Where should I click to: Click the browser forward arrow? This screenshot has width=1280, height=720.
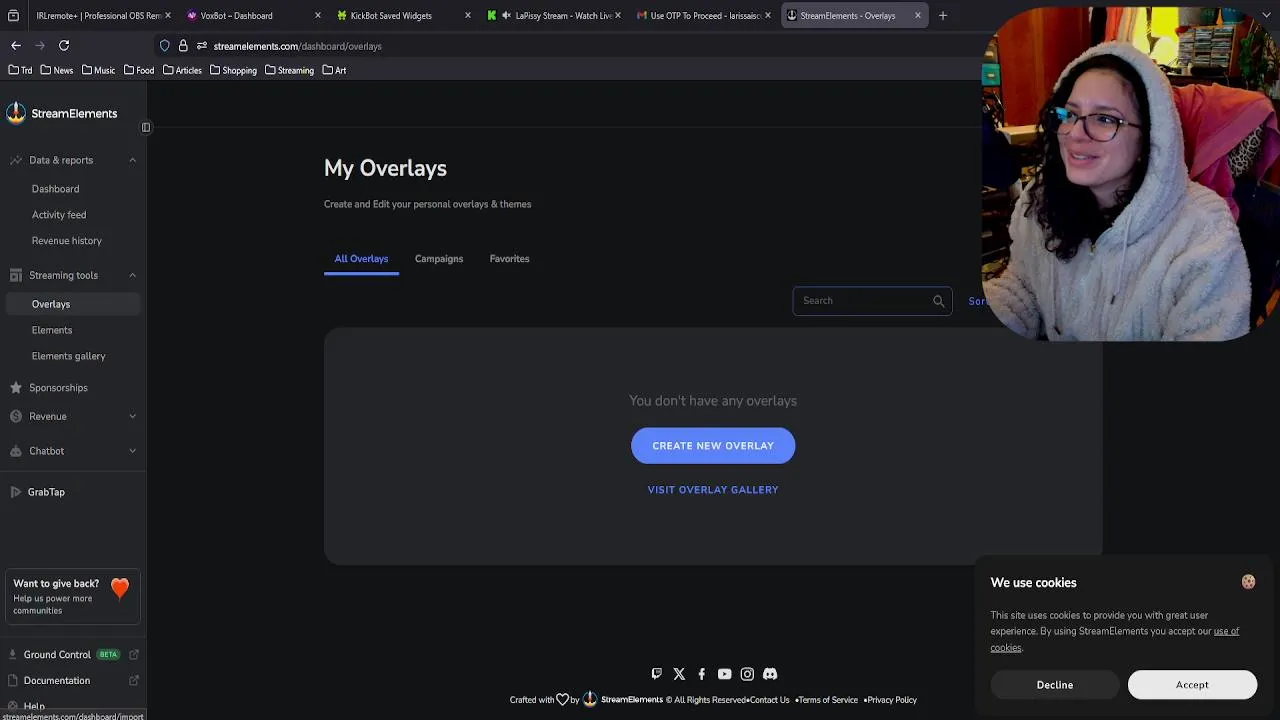click(40, 46)
